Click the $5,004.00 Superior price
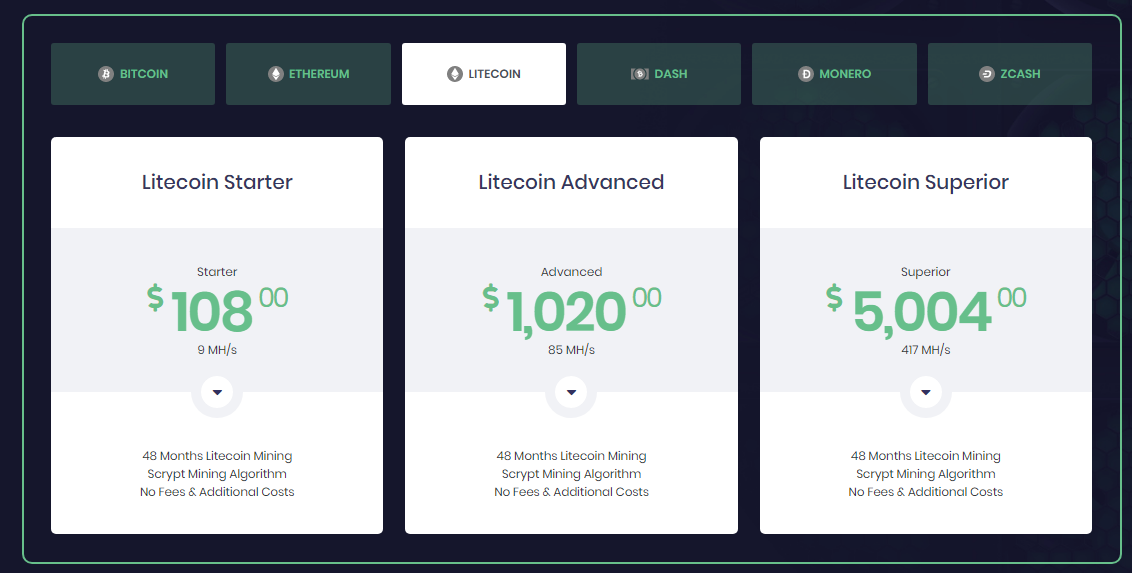The width and height of the screenshot is (1132, 573). (922, 311)
